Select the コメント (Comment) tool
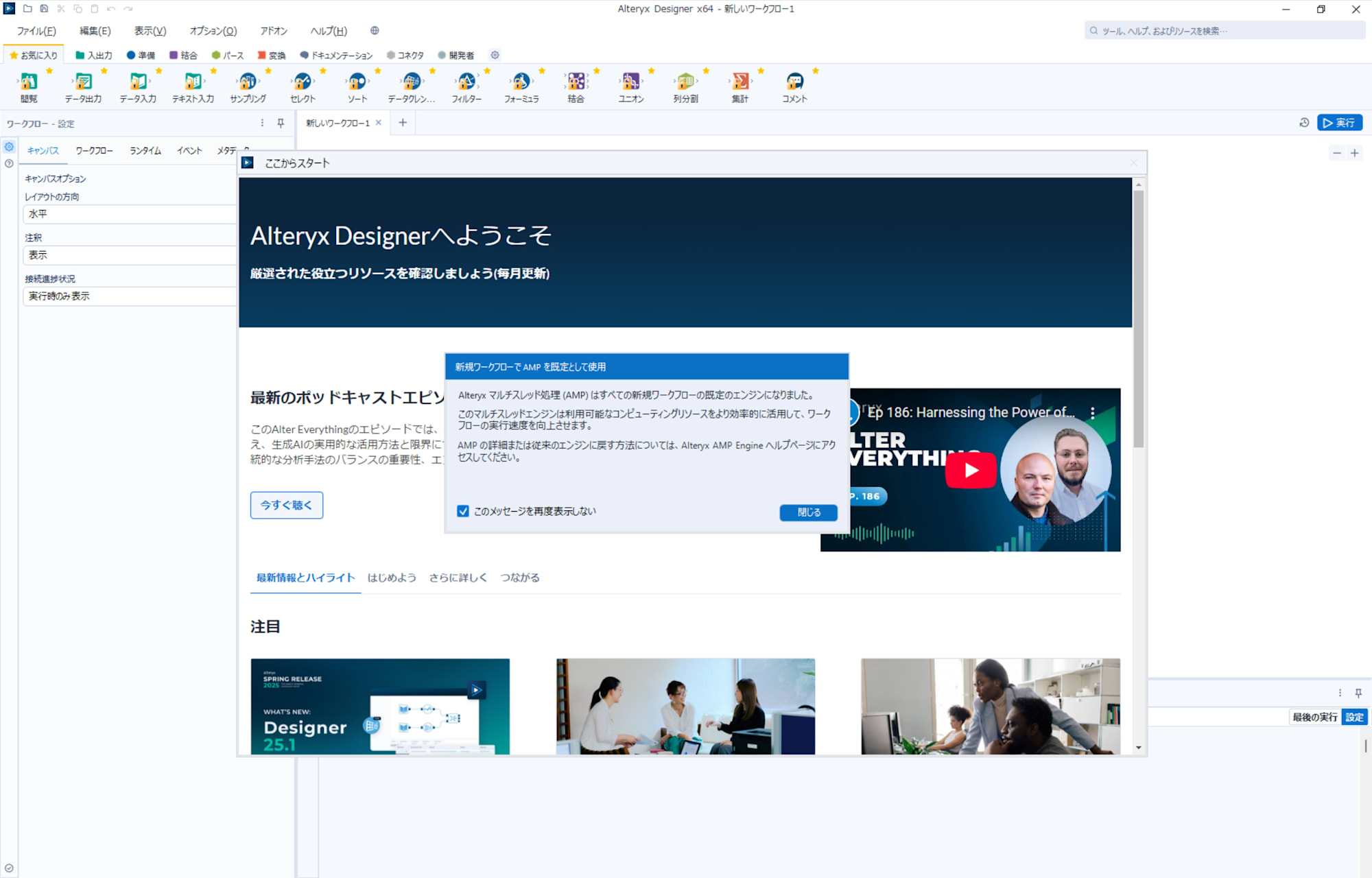The image size is (1372, 878). [794, 84]
